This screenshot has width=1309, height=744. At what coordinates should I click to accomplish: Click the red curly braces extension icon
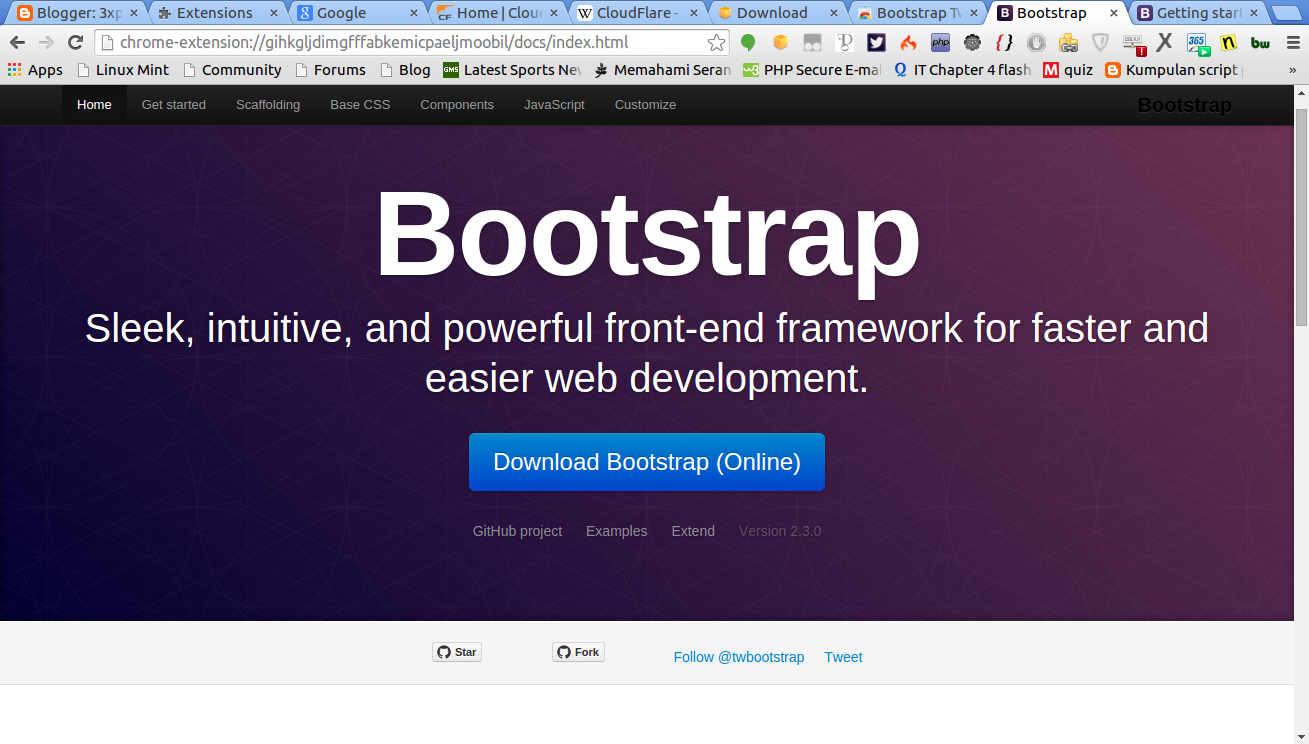(x=1004, y=43)
